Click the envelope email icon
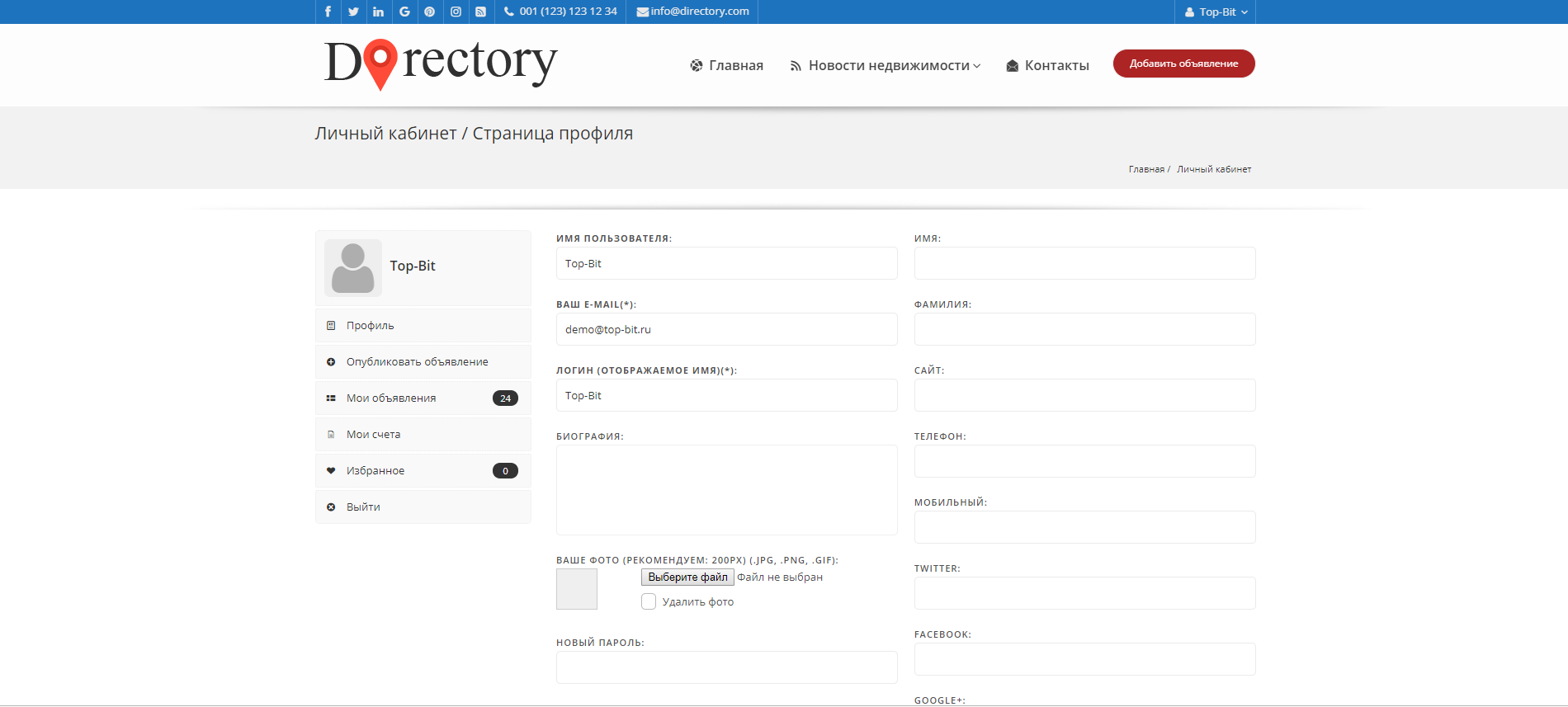This screenshot has width=1568, height=707. pyautogui.click(x=642, y=12)
